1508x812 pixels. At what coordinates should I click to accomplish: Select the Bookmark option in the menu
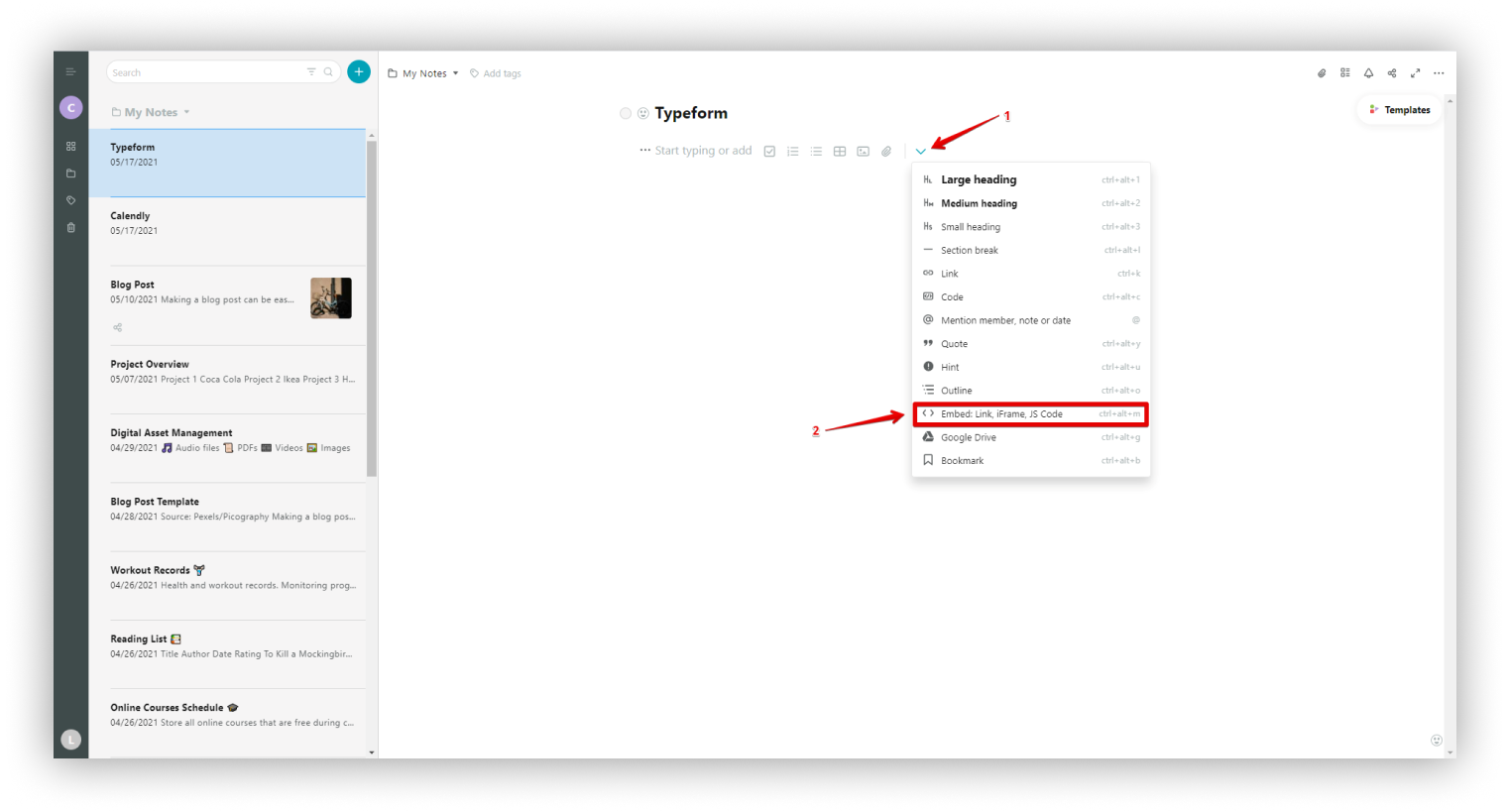[1031, 461]
